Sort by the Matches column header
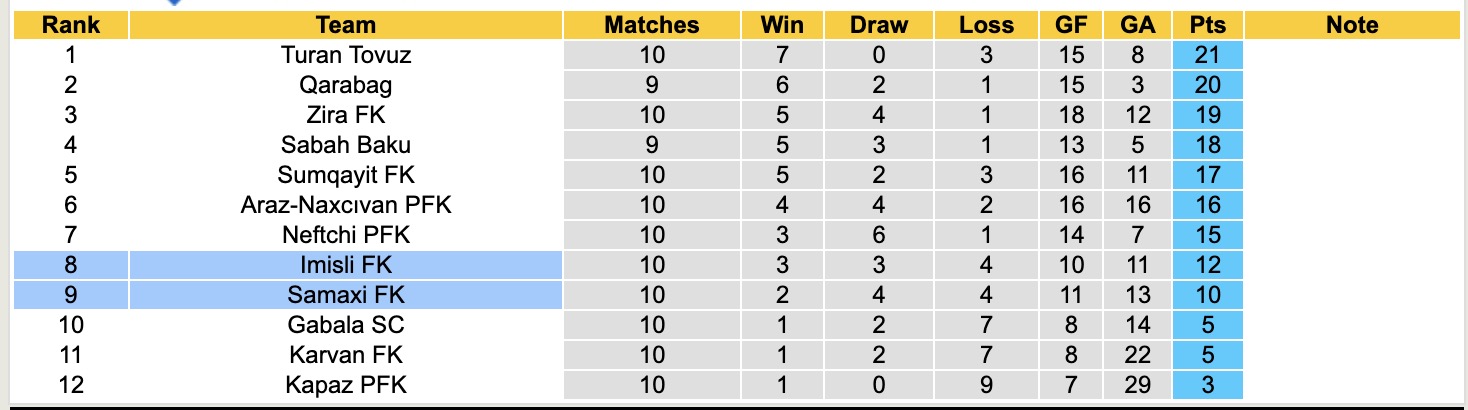1468x410 pixels. tap(652, 26)
